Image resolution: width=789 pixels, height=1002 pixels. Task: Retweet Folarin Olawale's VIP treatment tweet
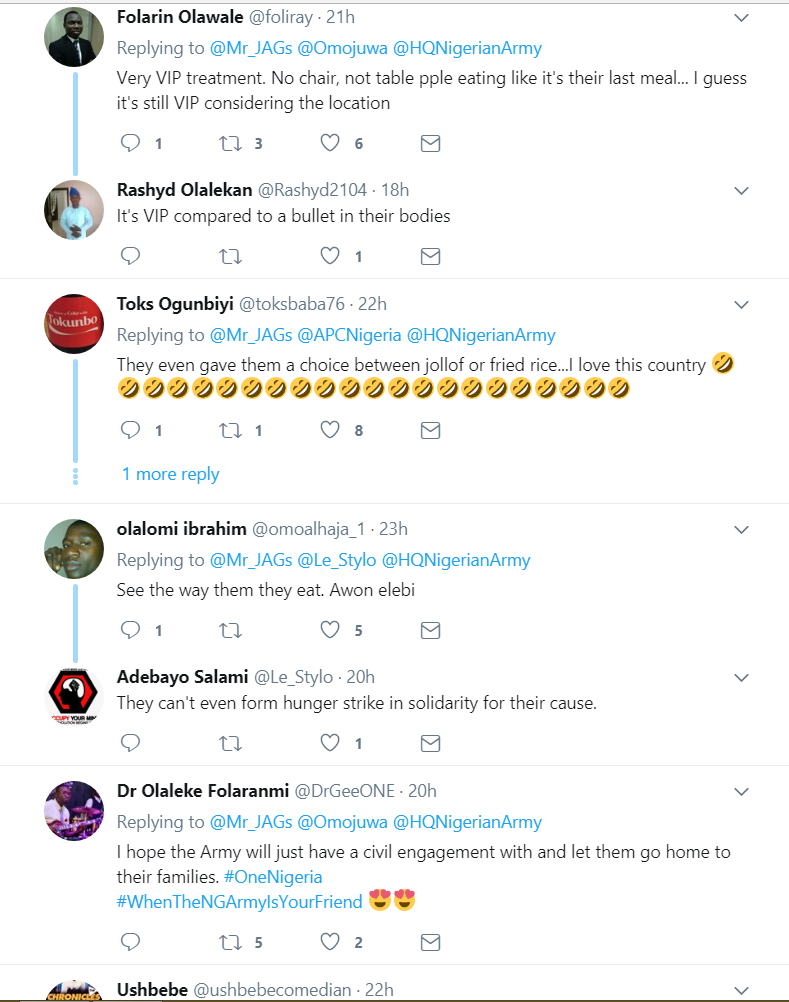point(230,143)
